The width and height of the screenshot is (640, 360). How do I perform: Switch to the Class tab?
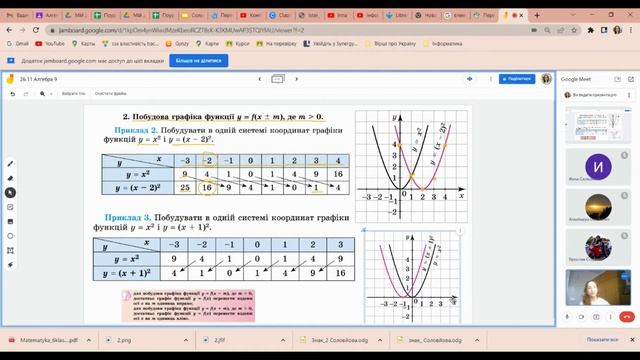pyautogui.click(x=280, y=16)
